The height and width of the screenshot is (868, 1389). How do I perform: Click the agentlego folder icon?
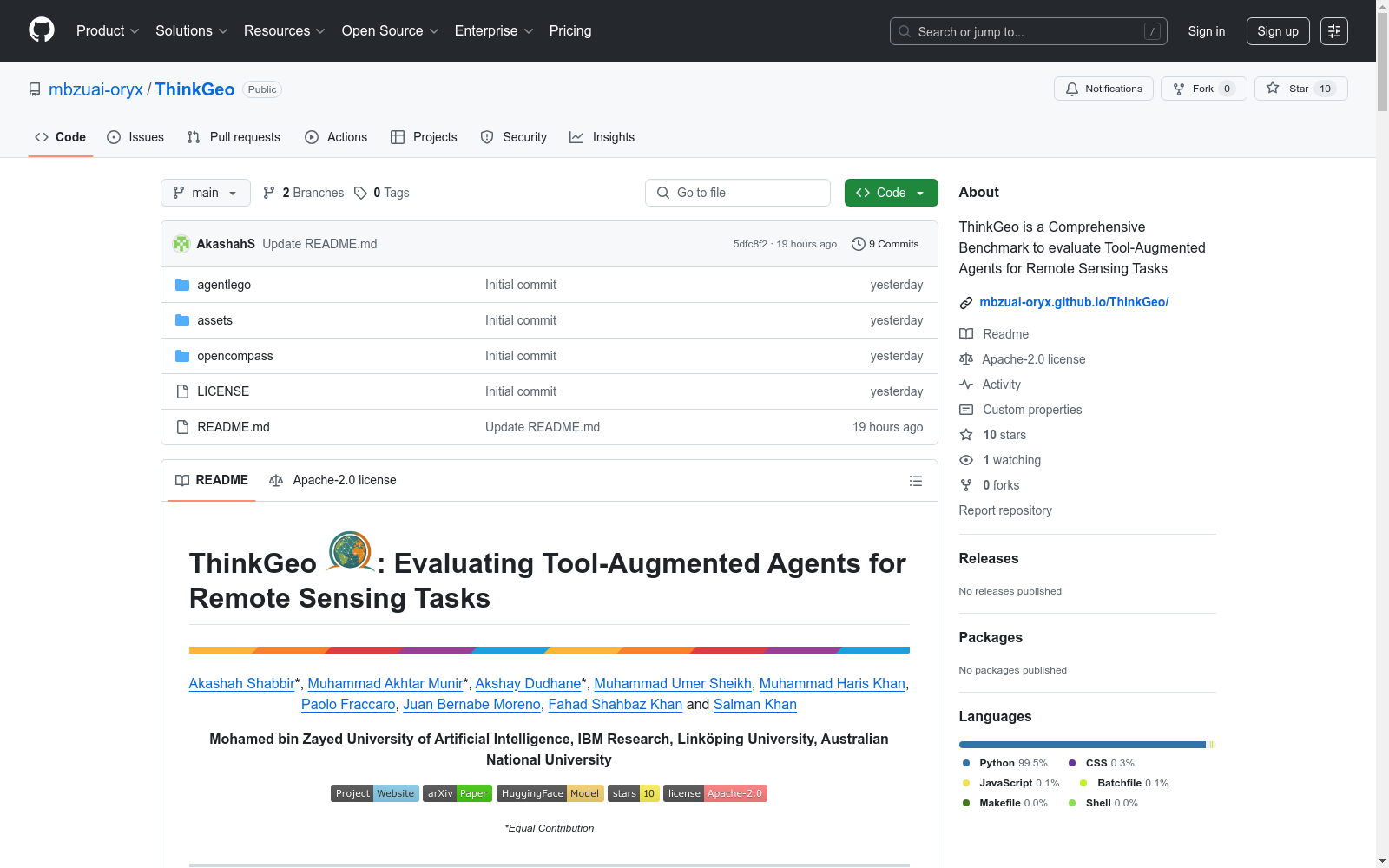[x=182, y=285]
